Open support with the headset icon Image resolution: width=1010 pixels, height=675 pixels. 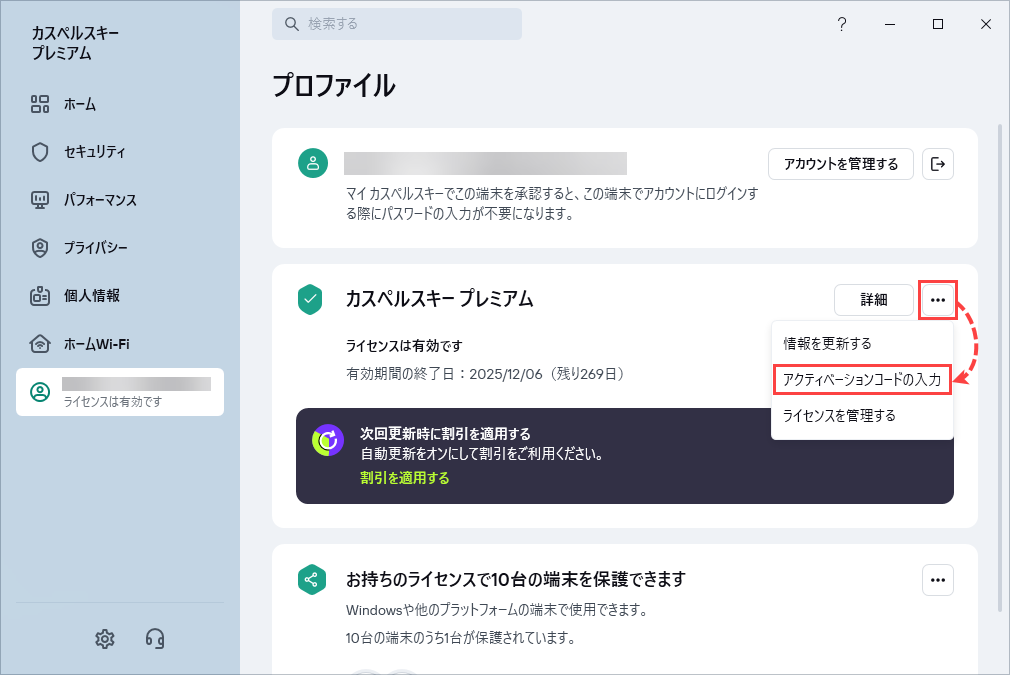(x=157, y=639)
